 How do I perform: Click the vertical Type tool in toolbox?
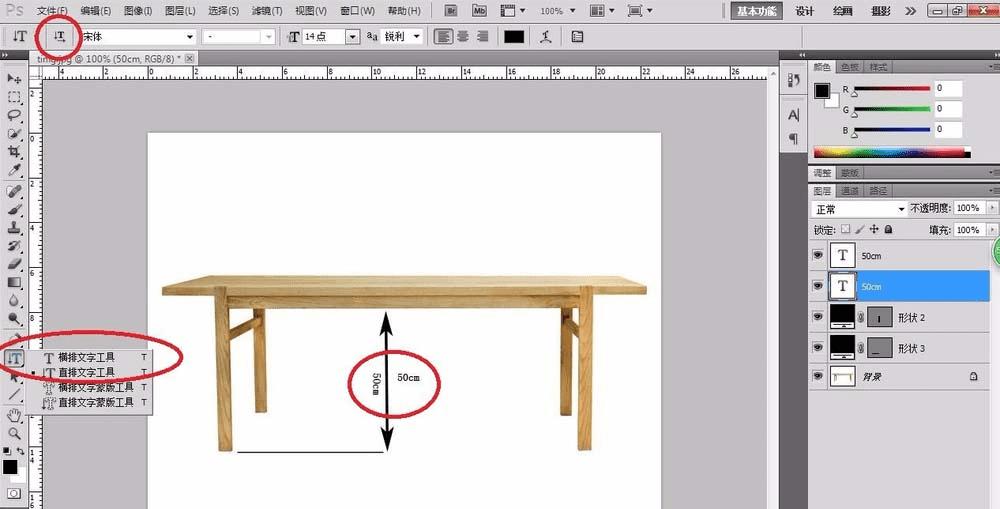[x=14, y=358]
